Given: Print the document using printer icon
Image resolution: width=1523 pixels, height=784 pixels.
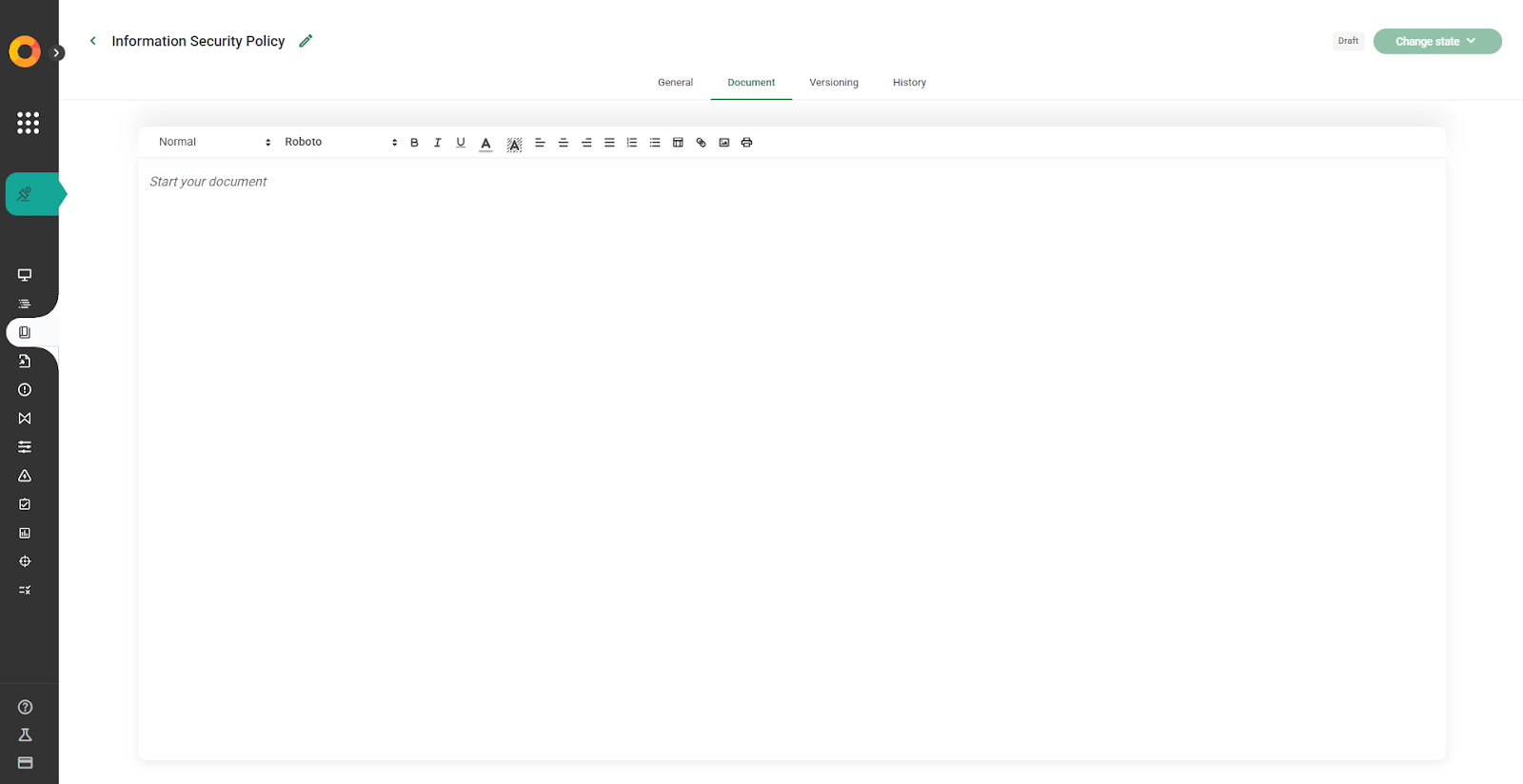Looking at the screenshot, I should pyautogui.click(x=746, y=143).
